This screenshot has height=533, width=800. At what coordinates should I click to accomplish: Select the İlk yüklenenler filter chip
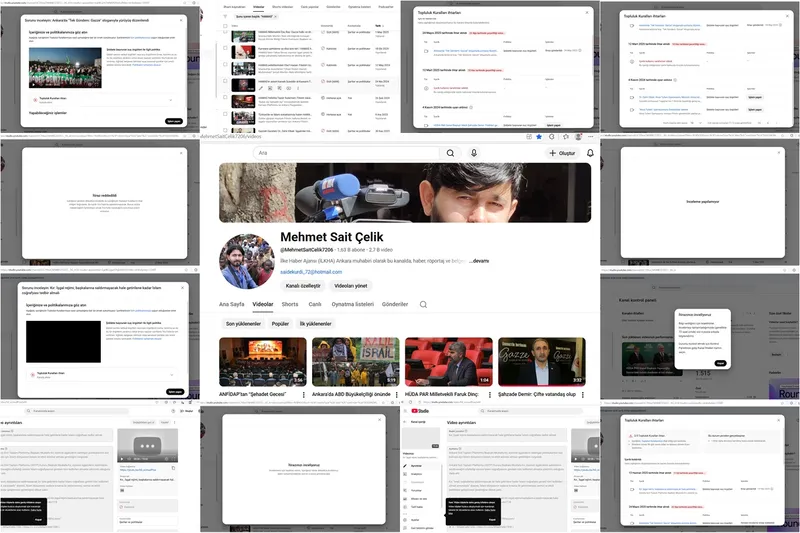pyautogui.click(x=325, y=324)
